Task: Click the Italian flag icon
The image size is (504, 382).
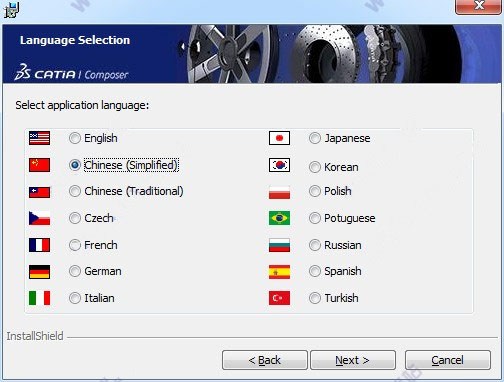Action: click(x=39, y=298)
